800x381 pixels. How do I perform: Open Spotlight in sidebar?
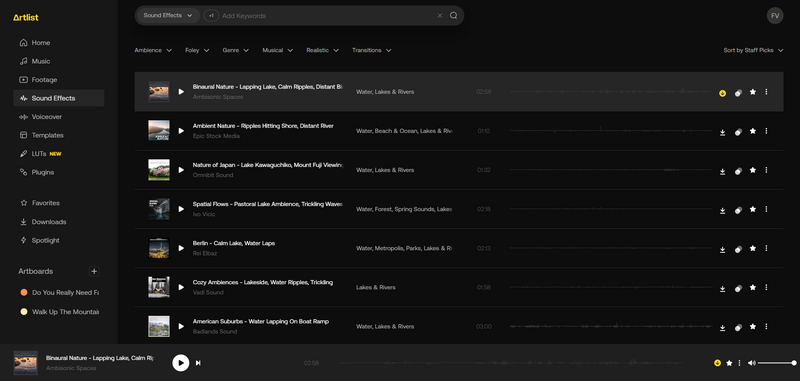click(x=59, y=240)
